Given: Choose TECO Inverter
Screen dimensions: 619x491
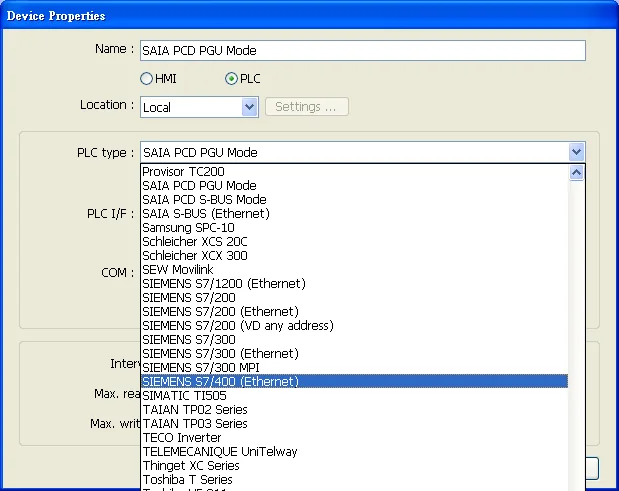Looking at the screenshot, I should pyautogui.click(x=355, y=438).
